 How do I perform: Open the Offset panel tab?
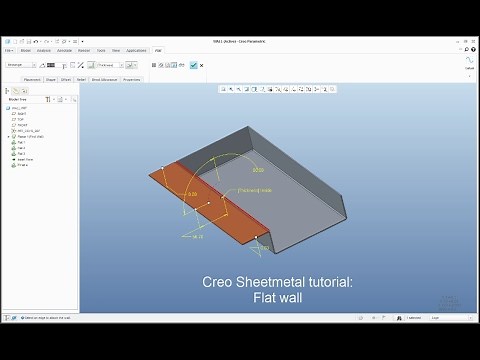pyautogui.click(x=66, y=80)
